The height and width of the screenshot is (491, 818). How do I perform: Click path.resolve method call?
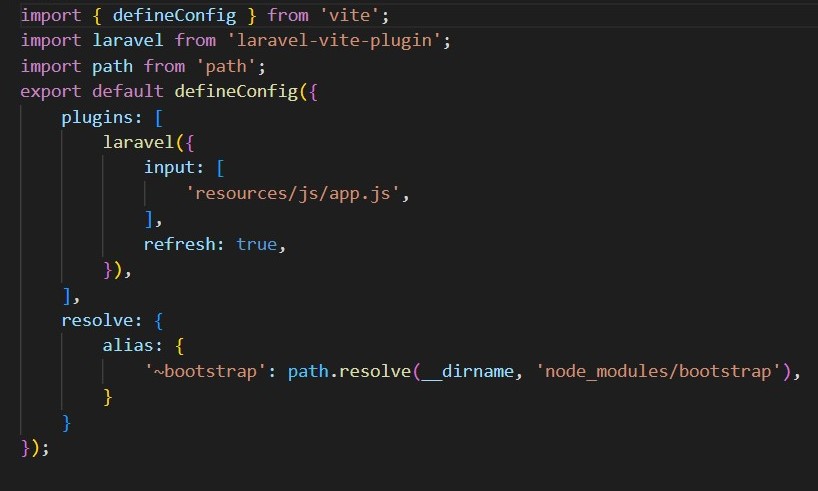tap(350, 372)
